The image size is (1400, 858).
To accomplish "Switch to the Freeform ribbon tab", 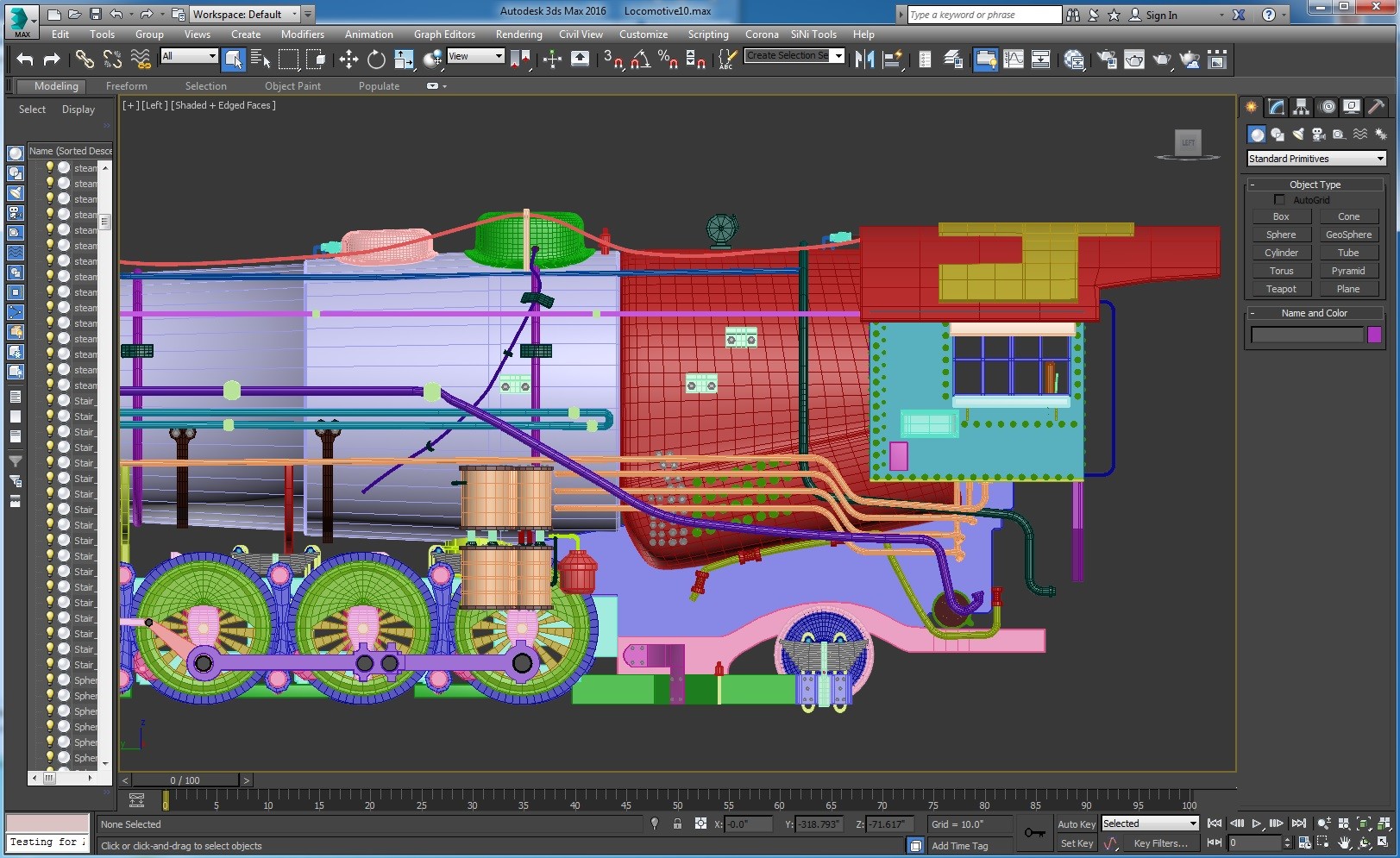I will tap(126, 86).
